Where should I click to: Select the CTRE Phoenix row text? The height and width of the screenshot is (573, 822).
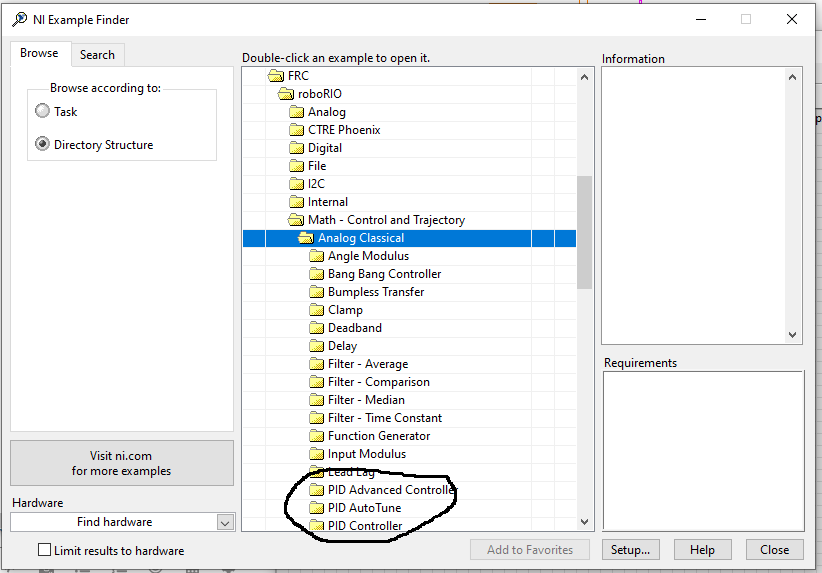pyautogui.click(x=344, y=130)
